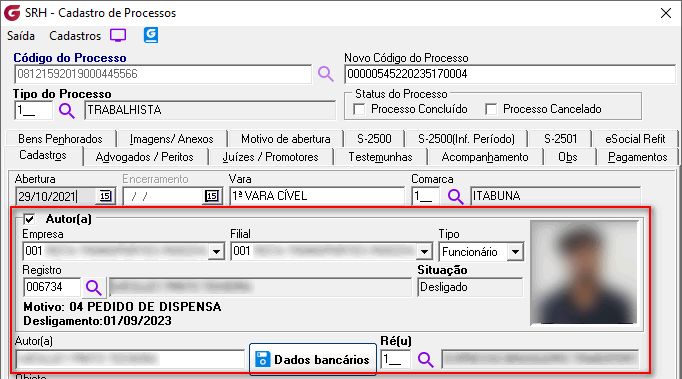Search Comarca with magnifier icon

coord(455,197)
